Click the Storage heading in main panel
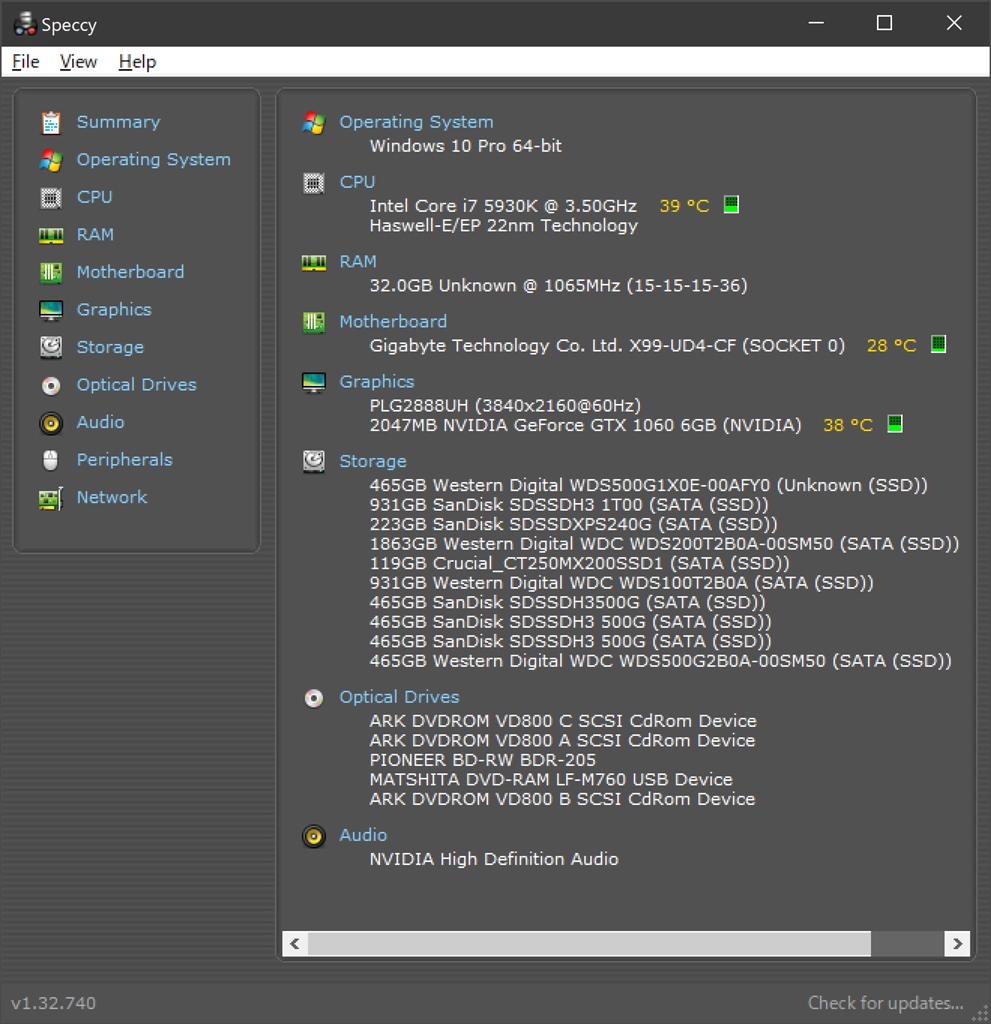This screenshot has height=1024, width=991. click(x=373, y=462)
